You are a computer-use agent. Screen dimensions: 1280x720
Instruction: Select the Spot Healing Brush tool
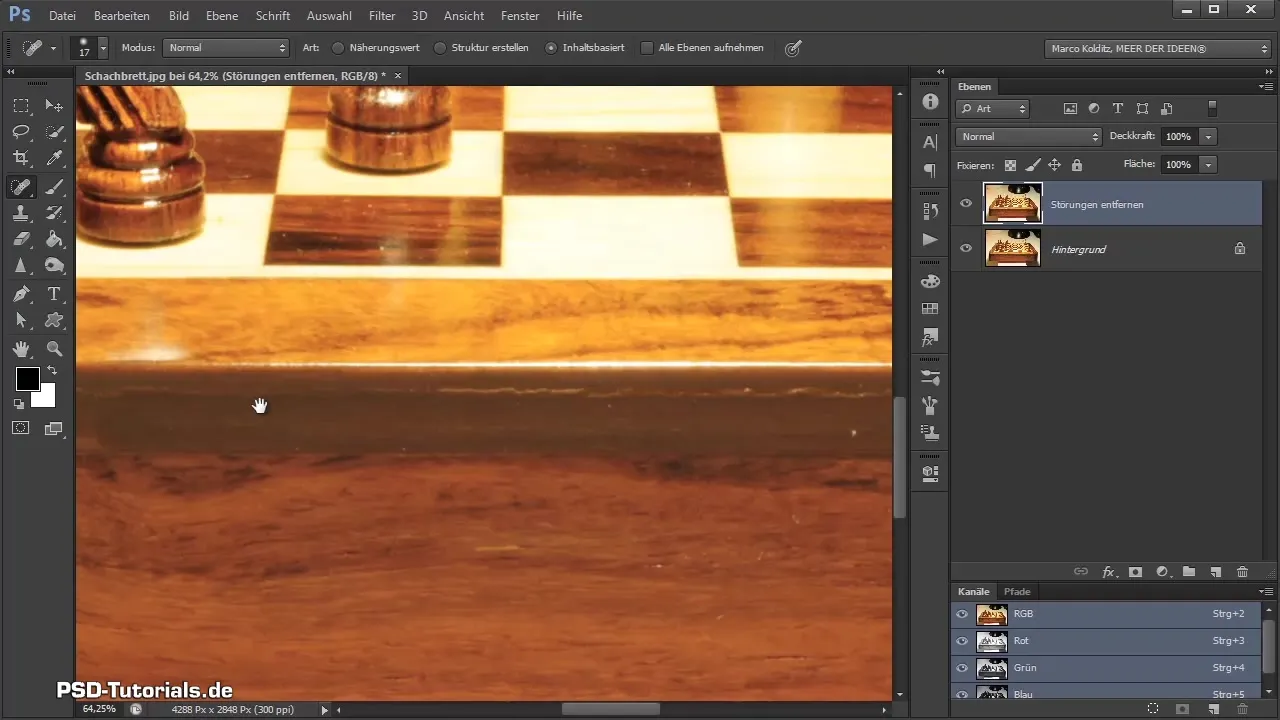pyautogui.click(x=21, y=186)
